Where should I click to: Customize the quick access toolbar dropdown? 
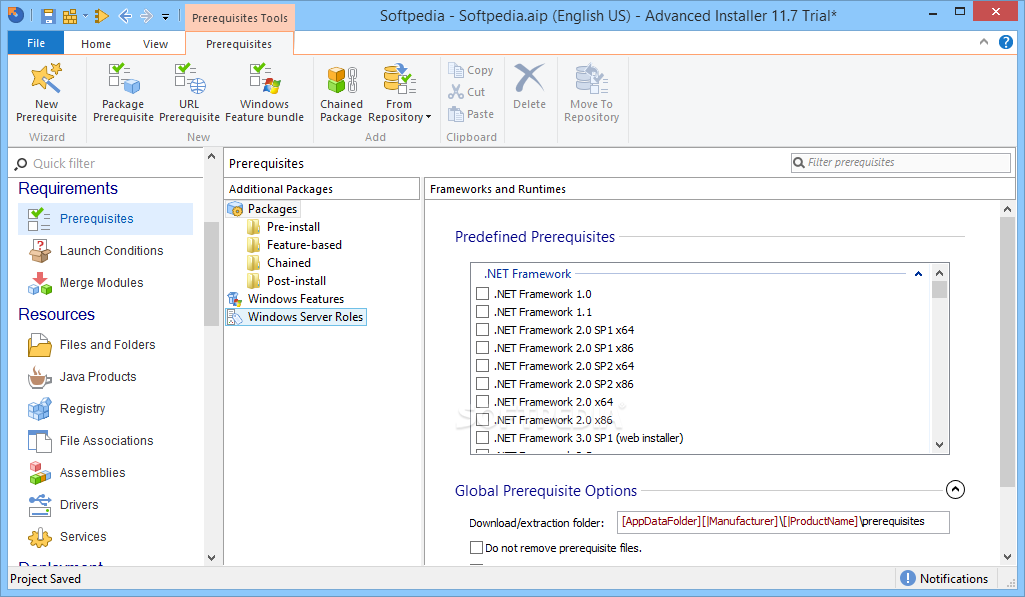tap(165, 17)
